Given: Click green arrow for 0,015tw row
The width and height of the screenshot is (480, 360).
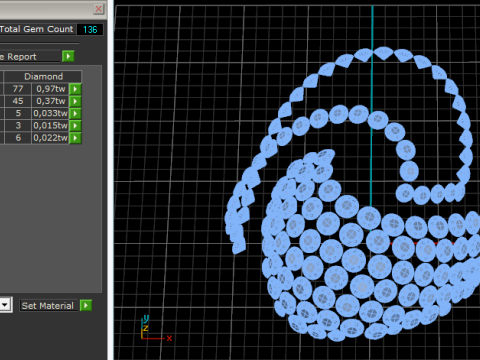Looking at the screenshot, I should (75, 126).
